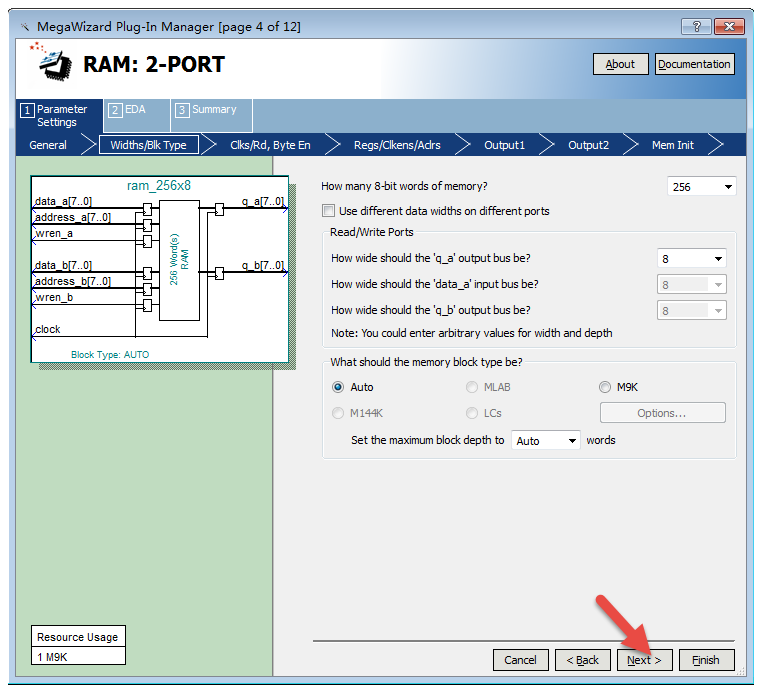Click the q_b[7..0] output label
Viewport: 762px width, 693px height.
click(263, 265)
